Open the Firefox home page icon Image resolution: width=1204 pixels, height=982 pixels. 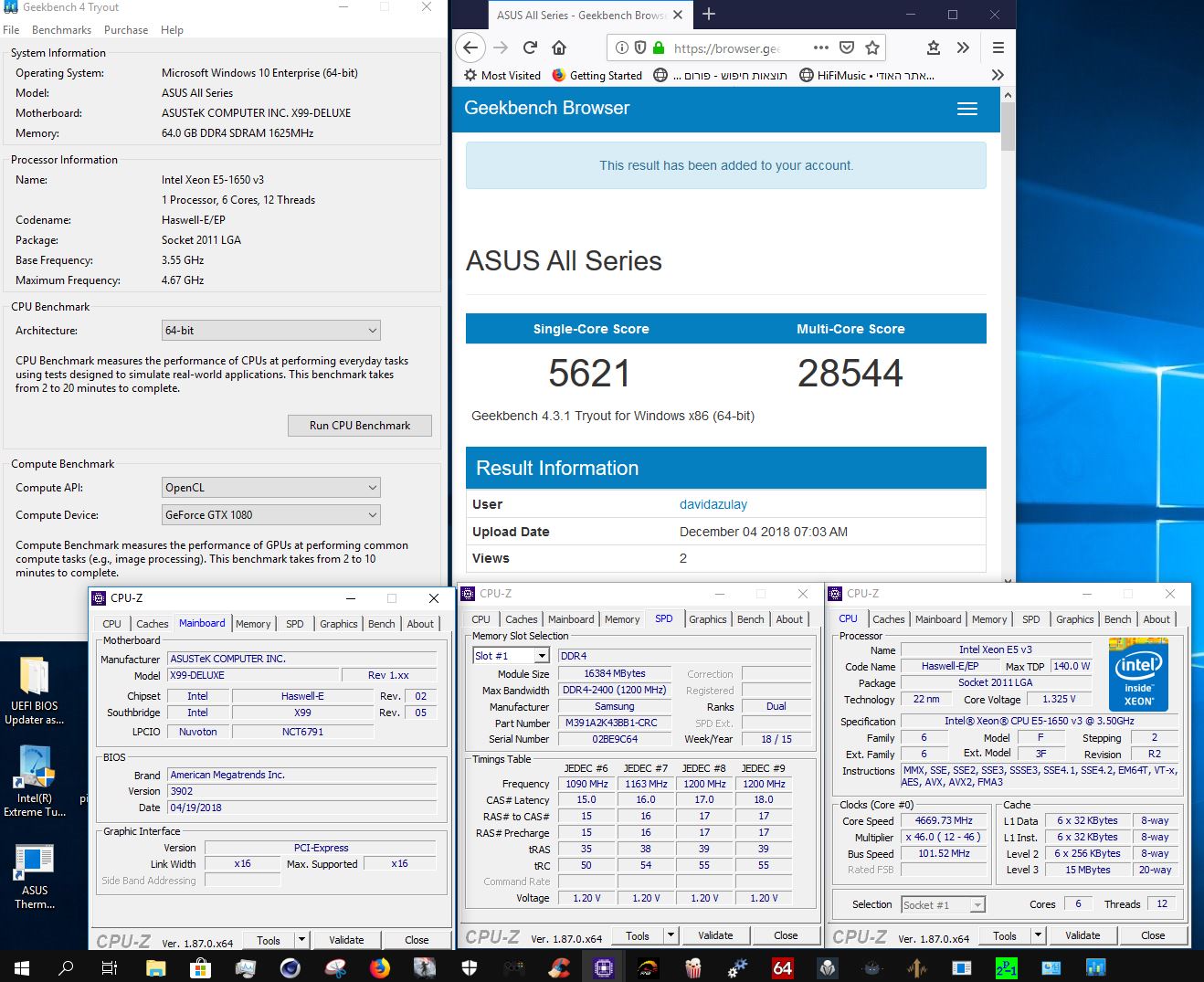[x=559, y=48]
